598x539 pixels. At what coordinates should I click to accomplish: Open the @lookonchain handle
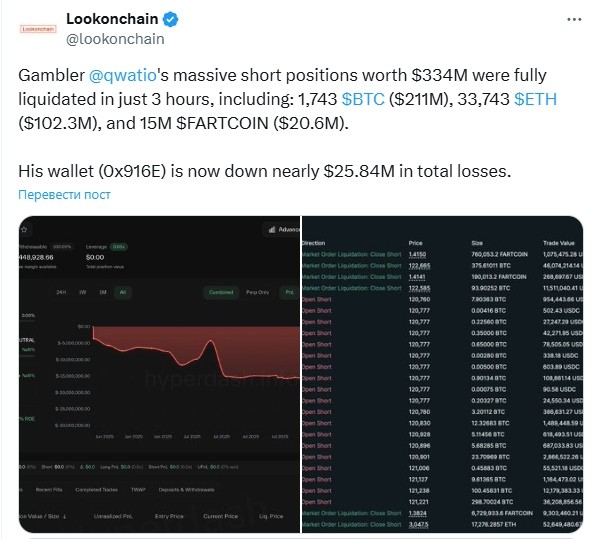pyautogui.click(x=115, y=39)
